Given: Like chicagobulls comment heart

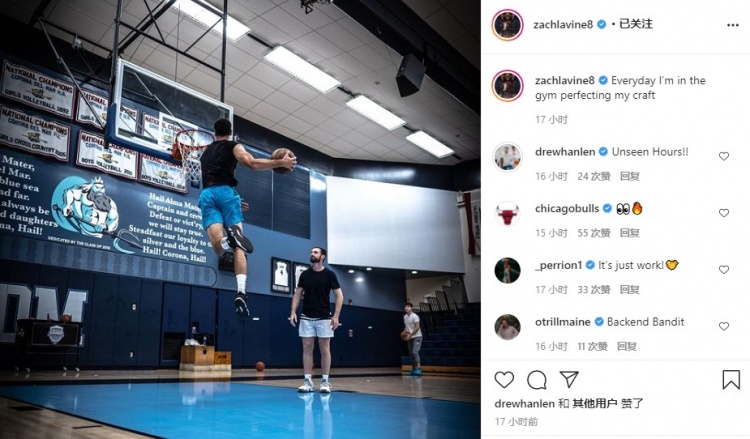Looking at the screenshot, I should 724,213.
